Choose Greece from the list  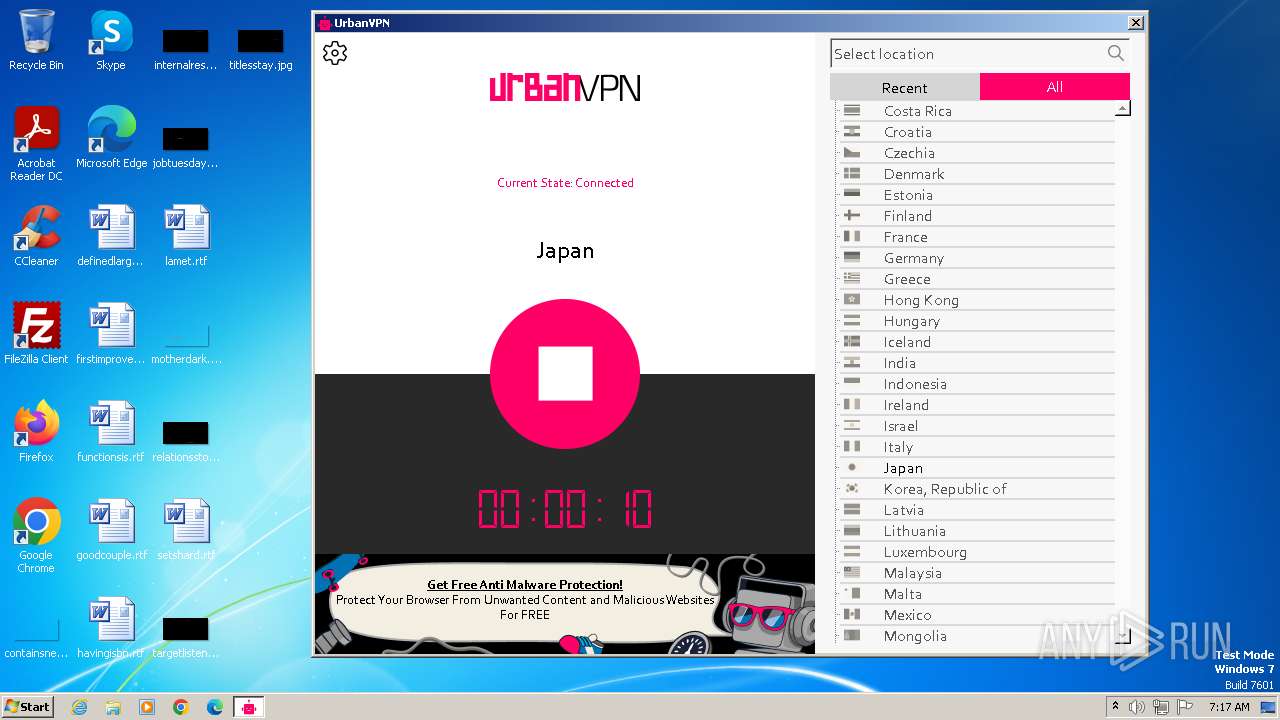(x=975, y=279)
